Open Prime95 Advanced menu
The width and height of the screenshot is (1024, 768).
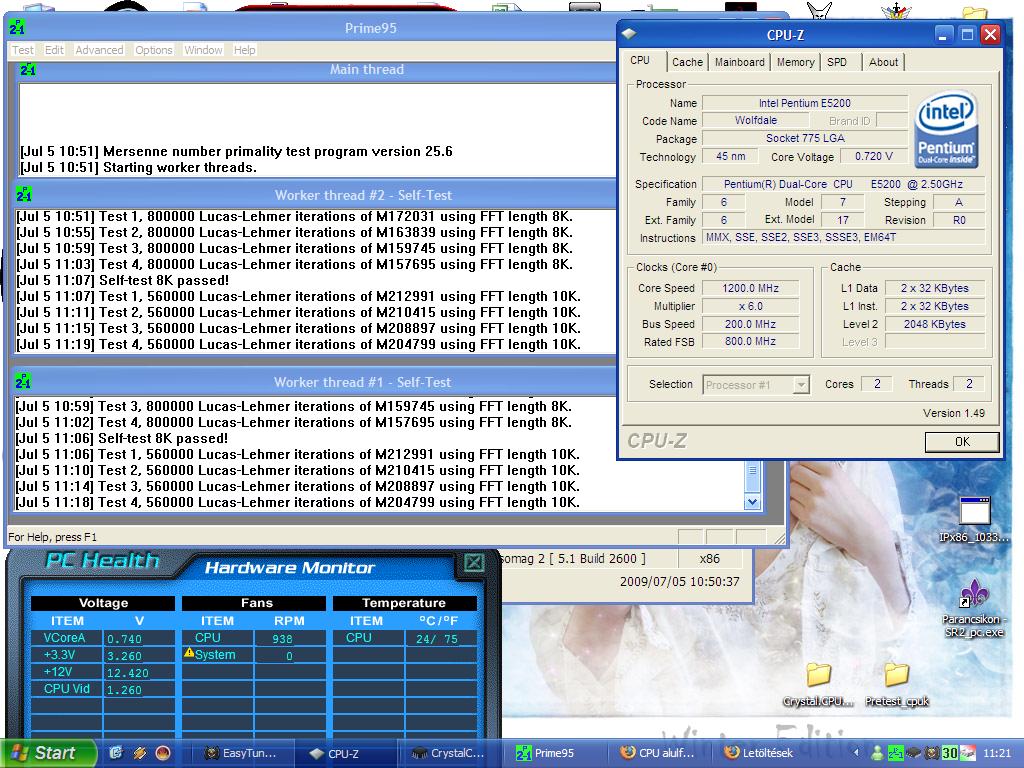pyautogui.click(x=99, y=50)
